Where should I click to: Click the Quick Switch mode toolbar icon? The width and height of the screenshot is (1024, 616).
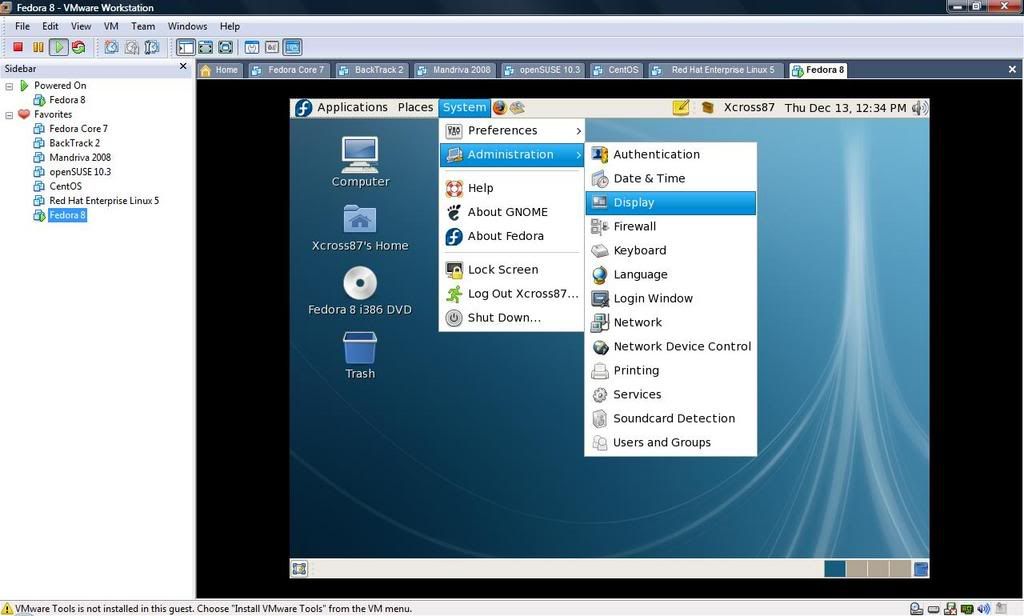(206, 47)
